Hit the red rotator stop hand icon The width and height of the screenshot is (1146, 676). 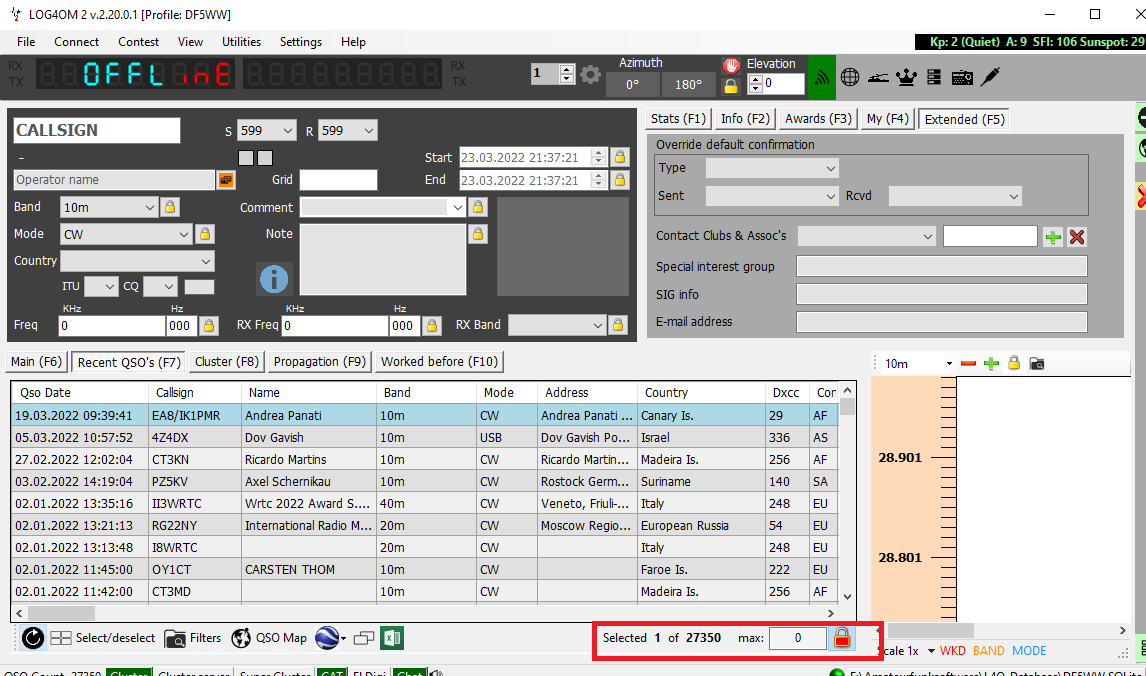[731, 66]
